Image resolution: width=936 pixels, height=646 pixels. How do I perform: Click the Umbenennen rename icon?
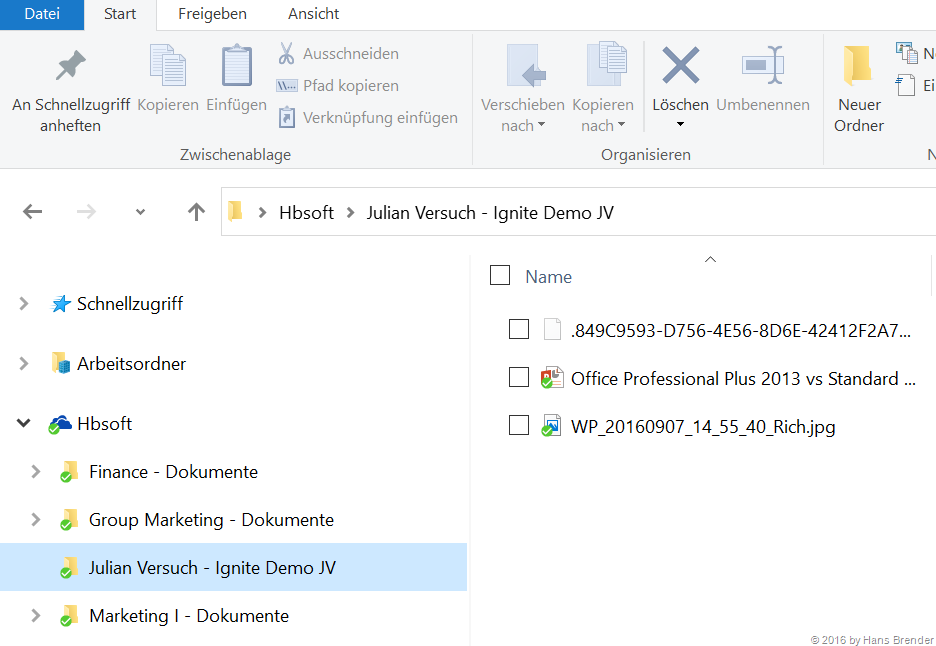click(x=762, y=66)
